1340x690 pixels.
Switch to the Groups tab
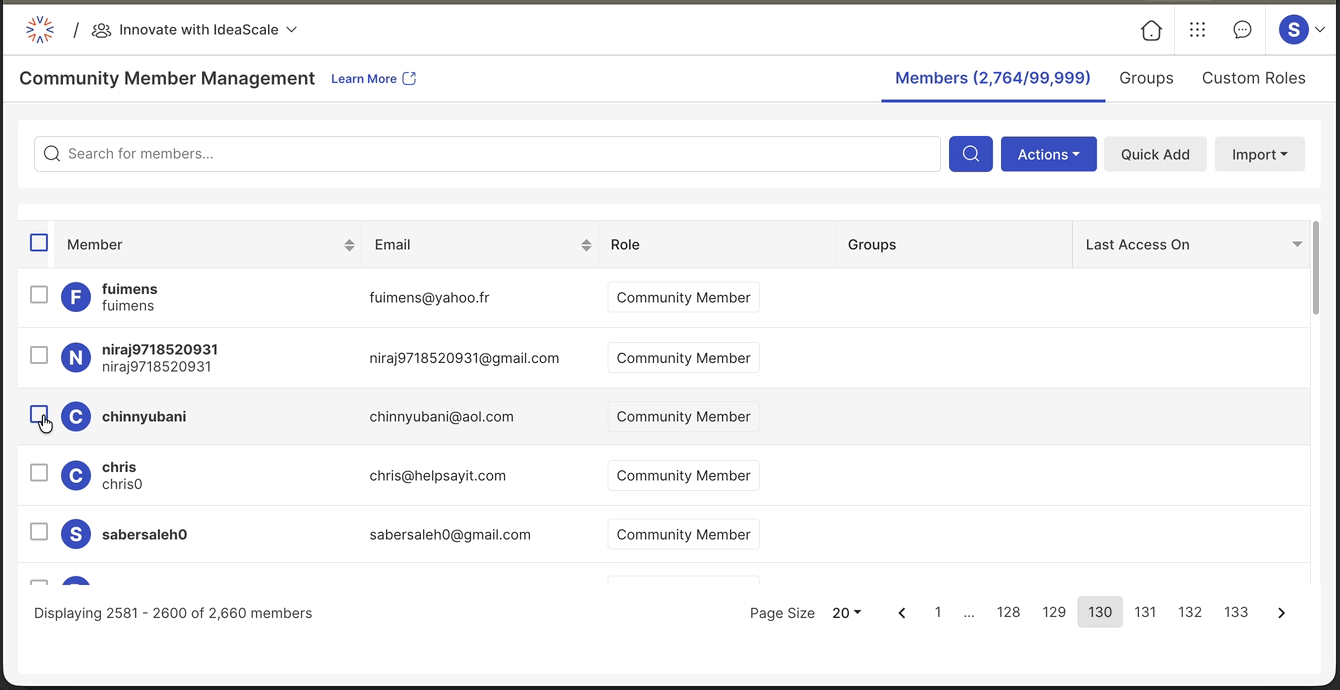pos(1146,78)
